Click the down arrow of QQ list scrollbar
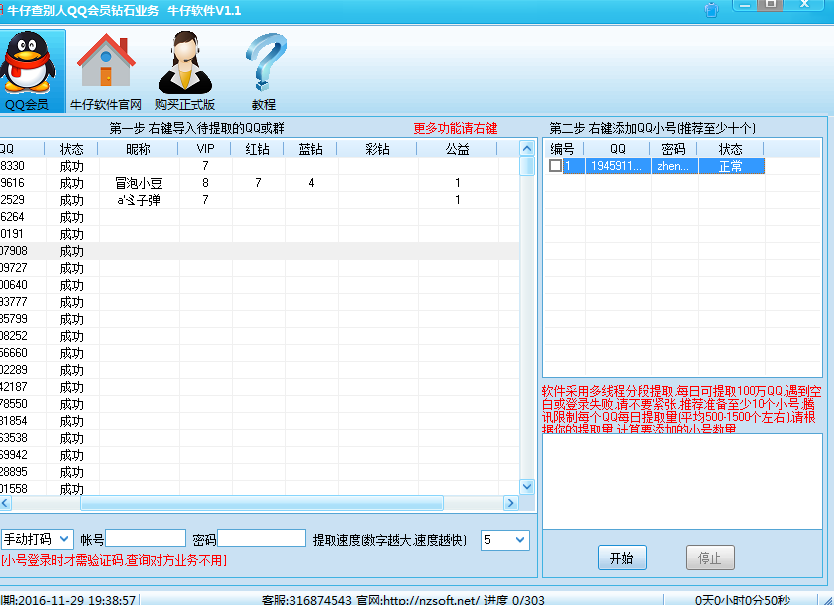This screenshot has height=605, width=834. pos(527,486)
